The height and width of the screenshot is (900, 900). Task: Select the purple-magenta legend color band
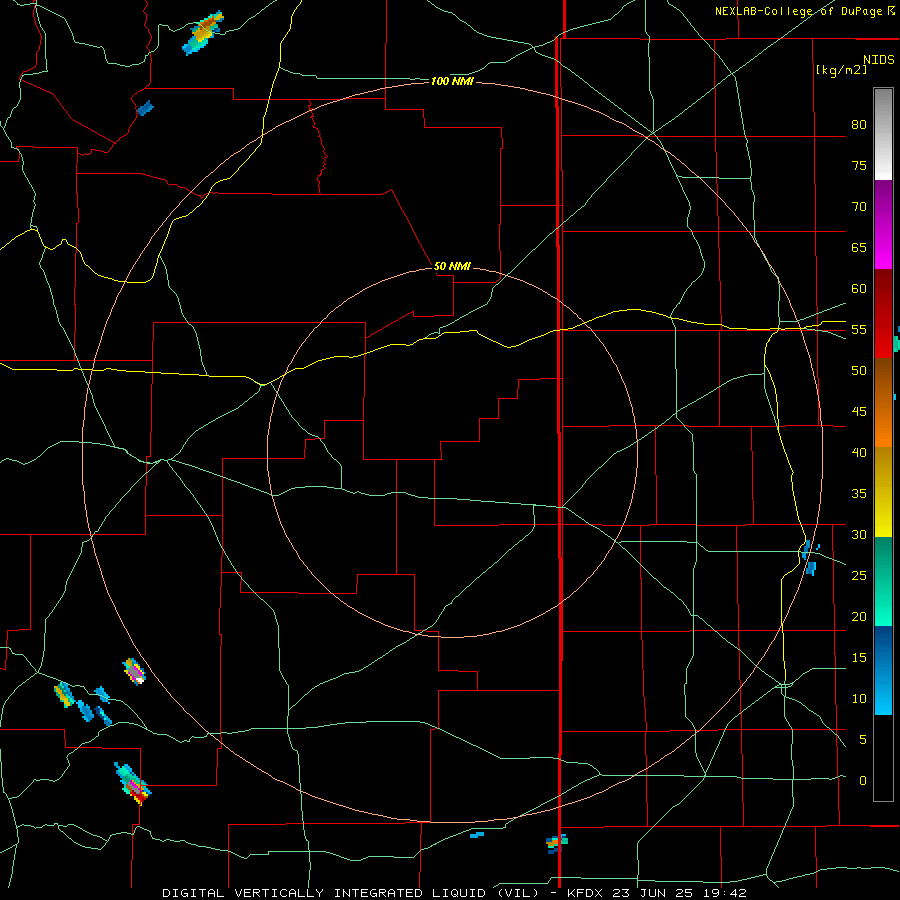pos(883,225)
